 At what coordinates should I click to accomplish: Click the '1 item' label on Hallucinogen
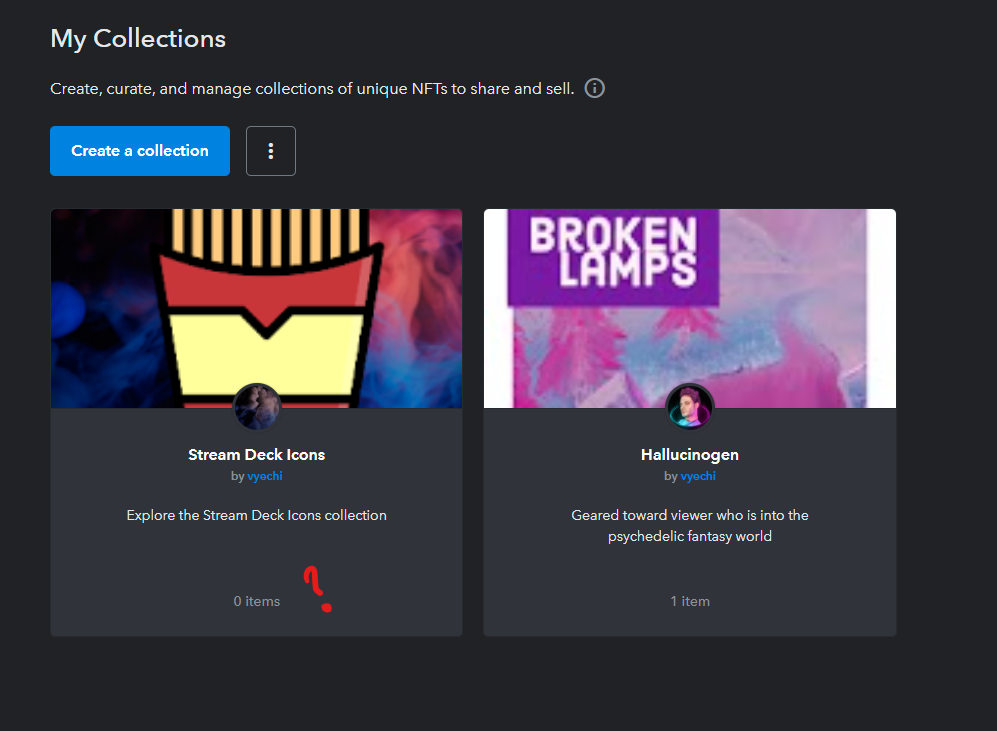[x=689, y=601]
